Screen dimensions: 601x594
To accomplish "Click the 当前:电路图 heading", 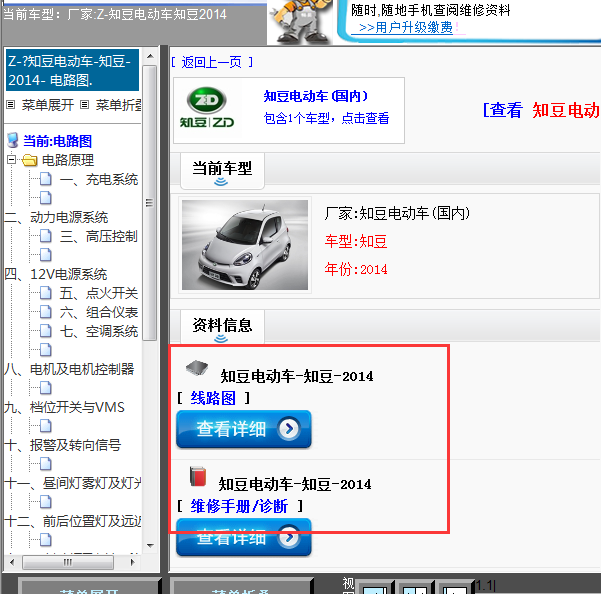I will (x=57, y=141).
